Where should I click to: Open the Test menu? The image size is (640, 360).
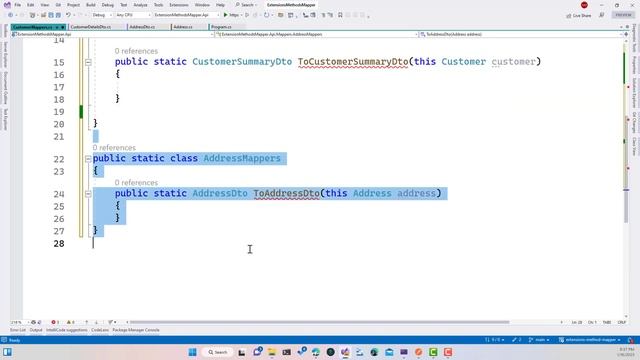pyautogui.click(x=124, y=5)
